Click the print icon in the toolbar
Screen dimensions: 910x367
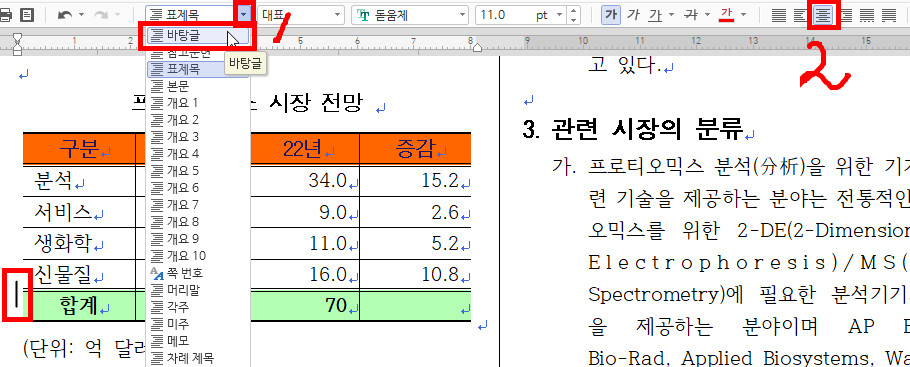tap(5, 15)
